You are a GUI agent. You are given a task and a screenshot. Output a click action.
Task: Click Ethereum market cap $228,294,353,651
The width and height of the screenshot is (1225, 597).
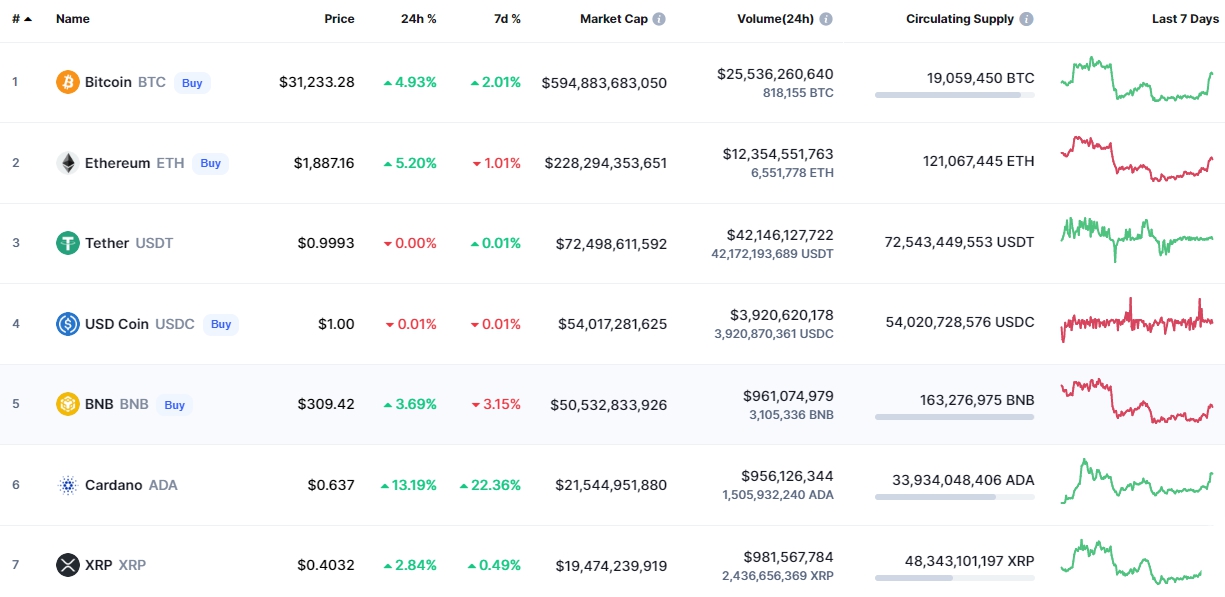coord(606,163)
